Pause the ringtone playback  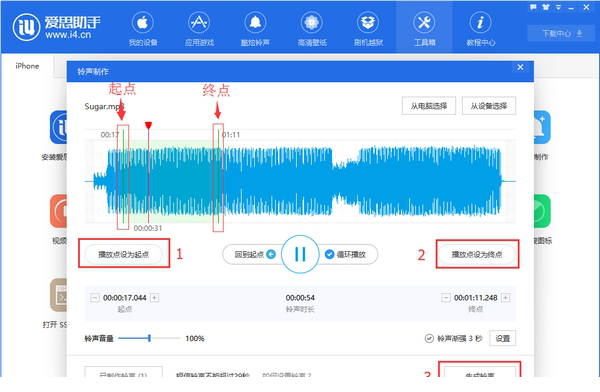coord(300,254)
